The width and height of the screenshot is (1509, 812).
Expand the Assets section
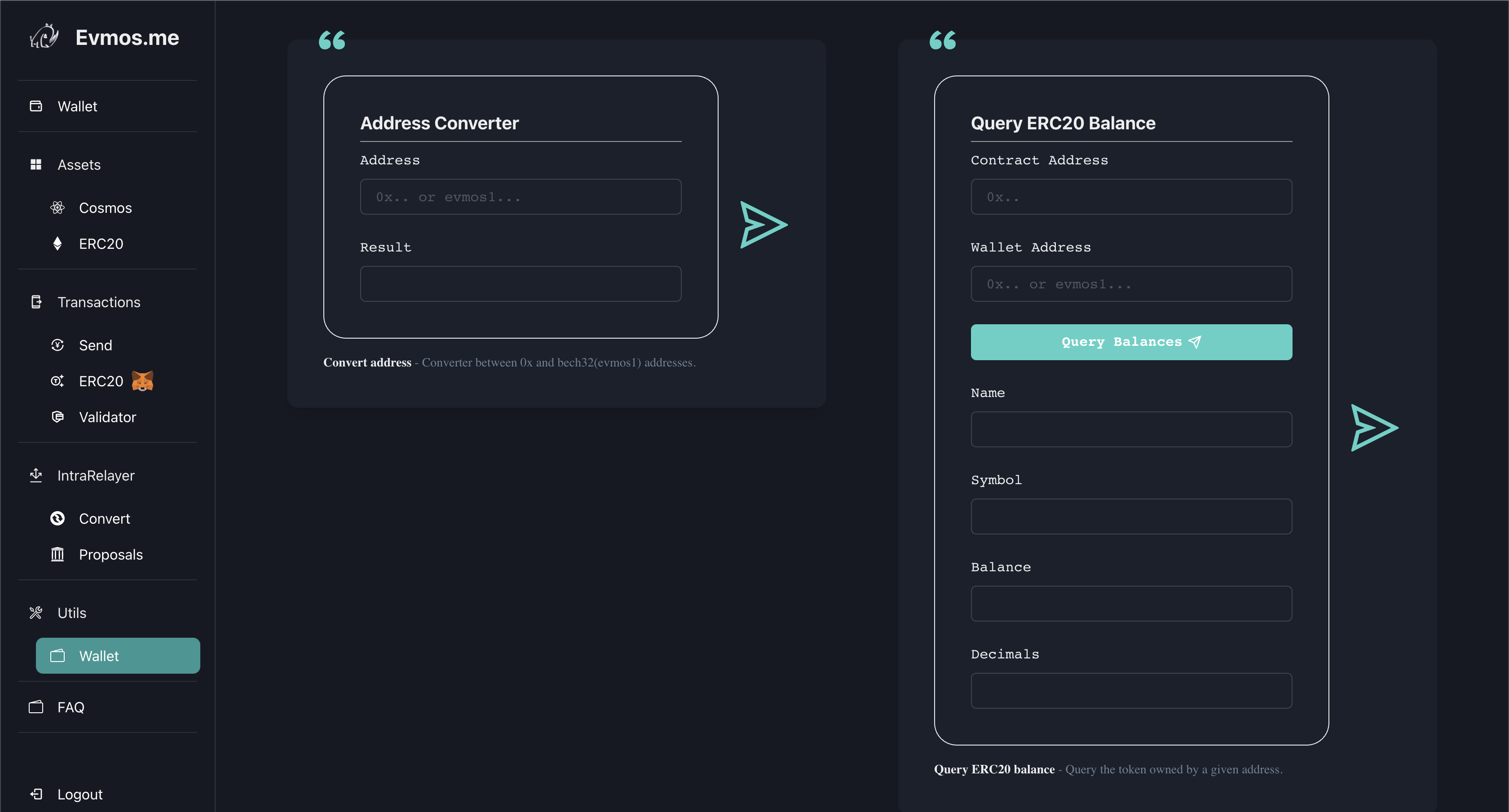click(x=79, y=165)
